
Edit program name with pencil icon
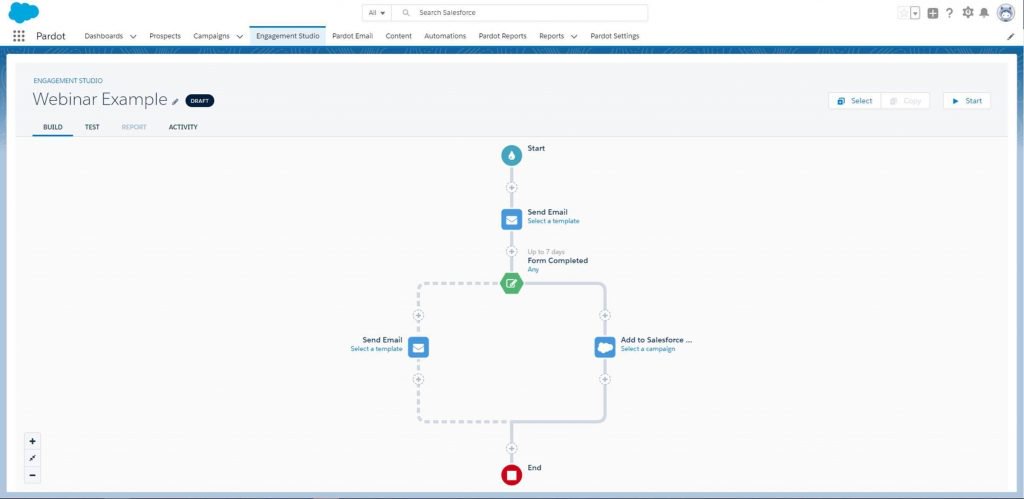click(x=175, y=102)
